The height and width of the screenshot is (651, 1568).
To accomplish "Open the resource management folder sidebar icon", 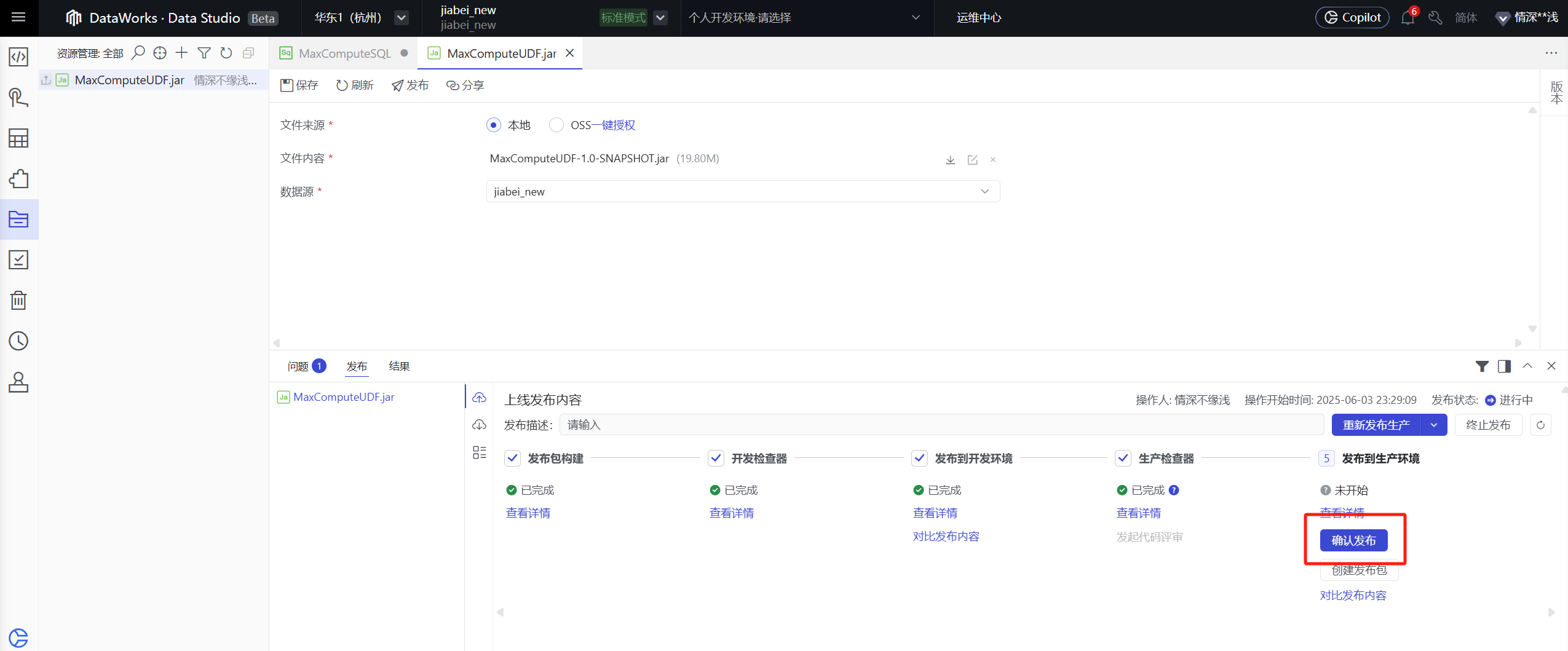I will 18,219.
